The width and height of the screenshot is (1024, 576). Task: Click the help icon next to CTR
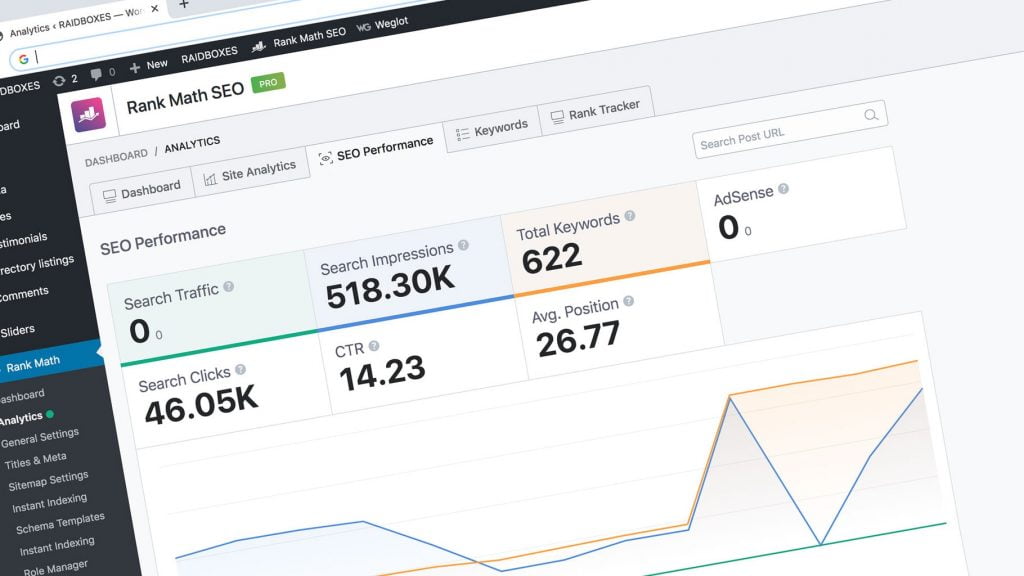(374, 346)
